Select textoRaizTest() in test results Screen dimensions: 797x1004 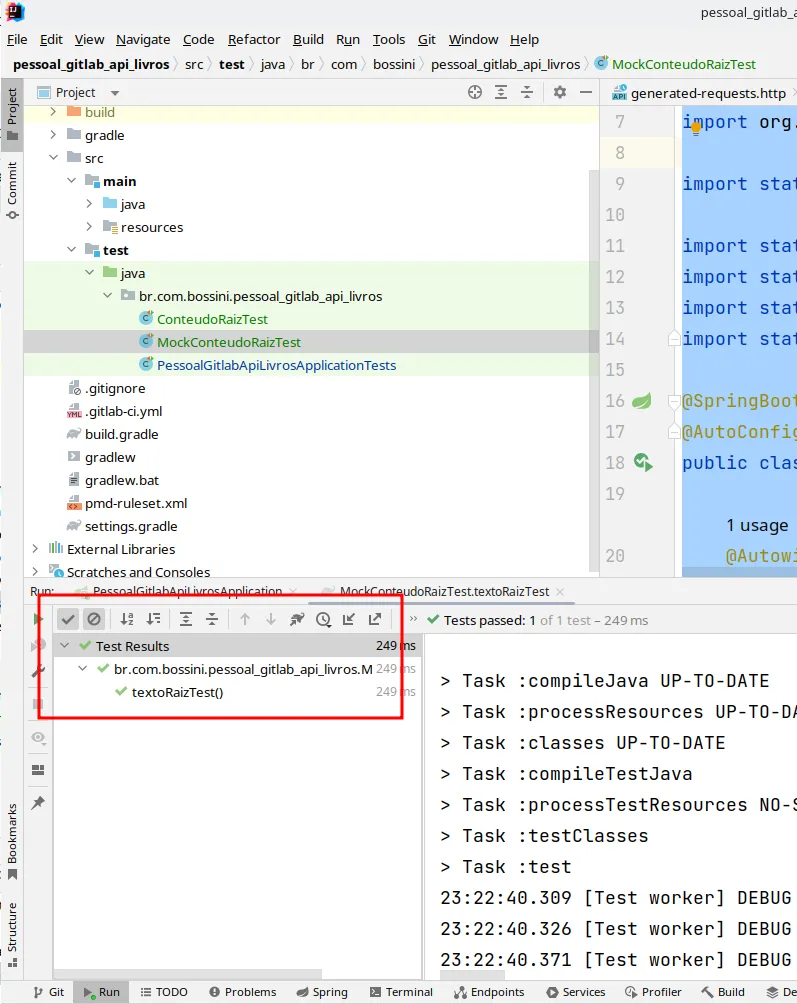[x=177, y=692]
